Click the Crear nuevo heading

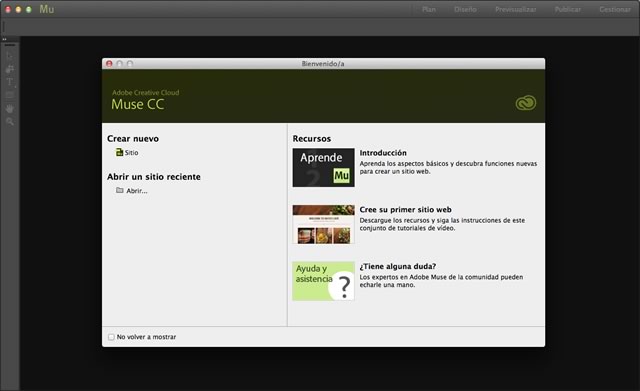click(x=133, y=138)
